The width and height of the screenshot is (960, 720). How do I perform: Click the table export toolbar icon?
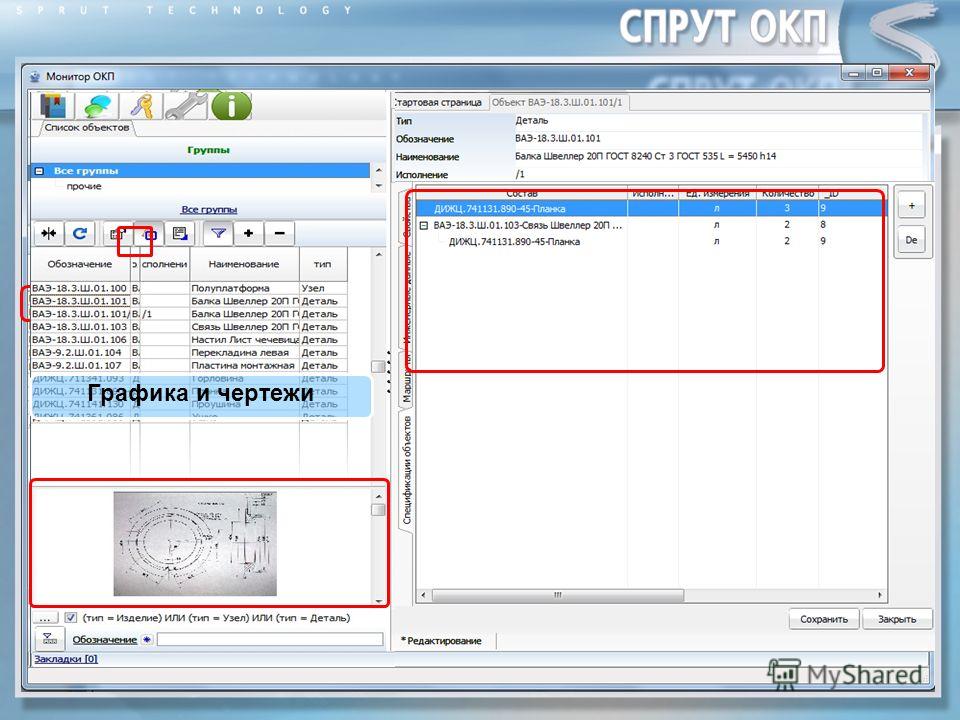[x=118, y=233]
